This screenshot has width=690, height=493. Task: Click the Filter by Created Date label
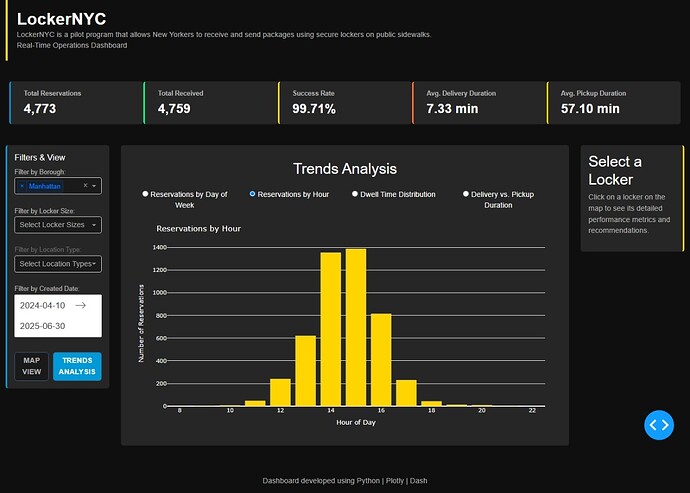click(47, 288)
